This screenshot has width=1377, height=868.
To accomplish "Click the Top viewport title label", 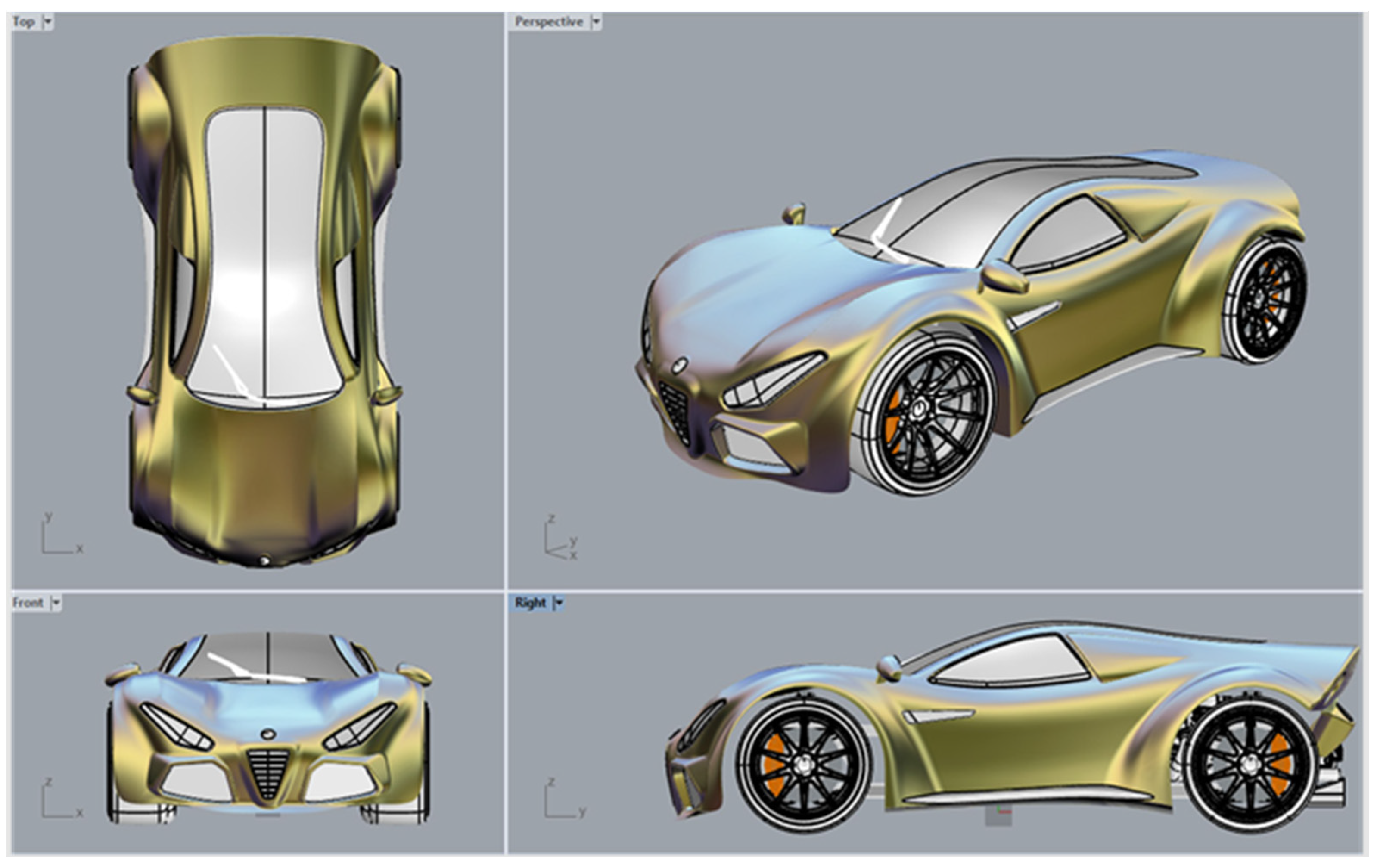I will point(24,22).
